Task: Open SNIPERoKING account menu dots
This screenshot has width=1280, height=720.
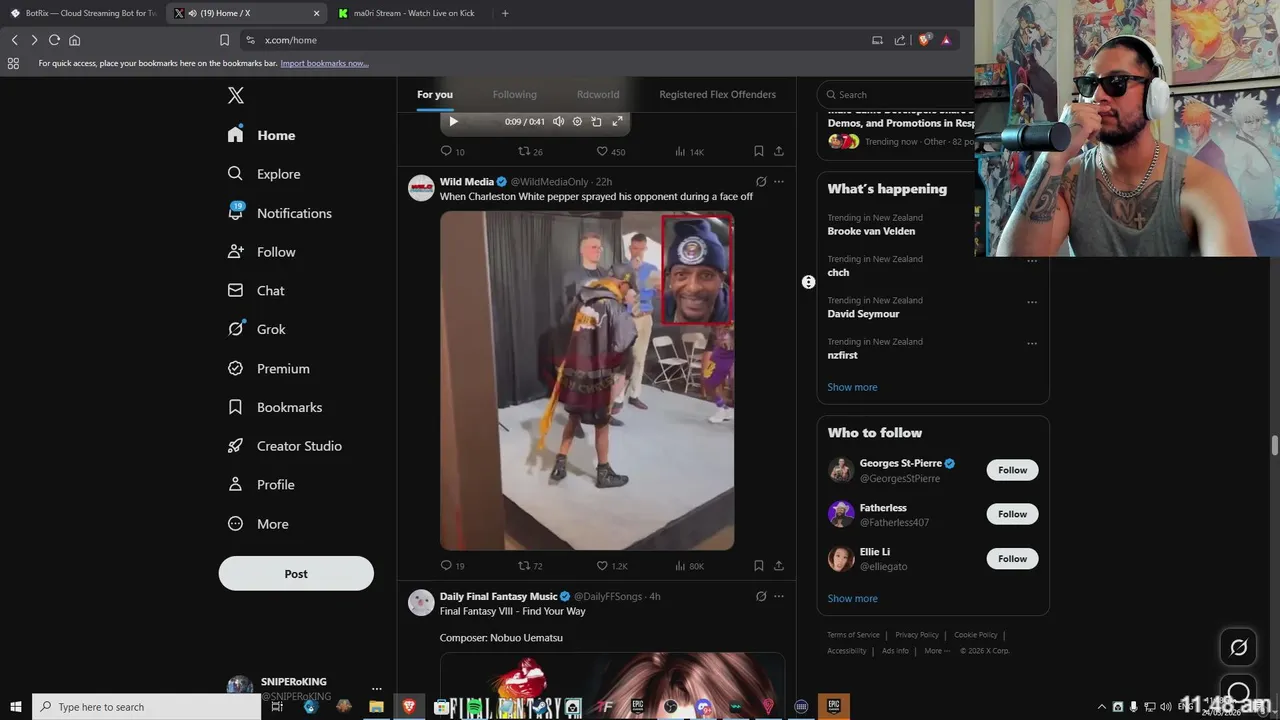Action: 377,689
